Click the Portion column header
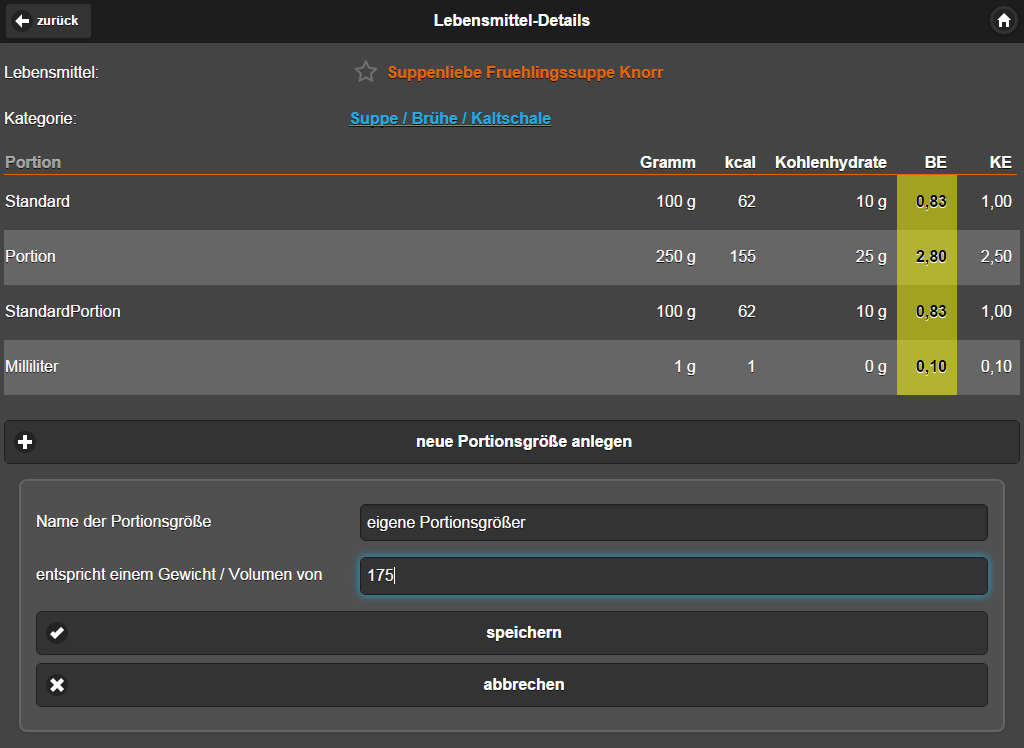Screen dimensions: 1024x748 click(x=33, y=162)
